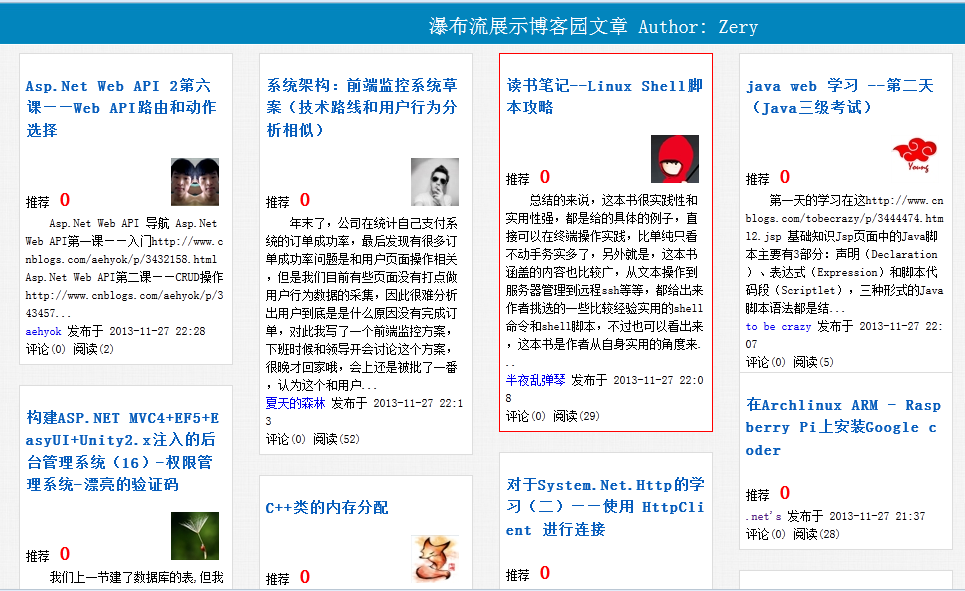The image size is (965, 591).
Task: Click 推荐 count on 系统架构 card
Action: [x=305, y=200]
